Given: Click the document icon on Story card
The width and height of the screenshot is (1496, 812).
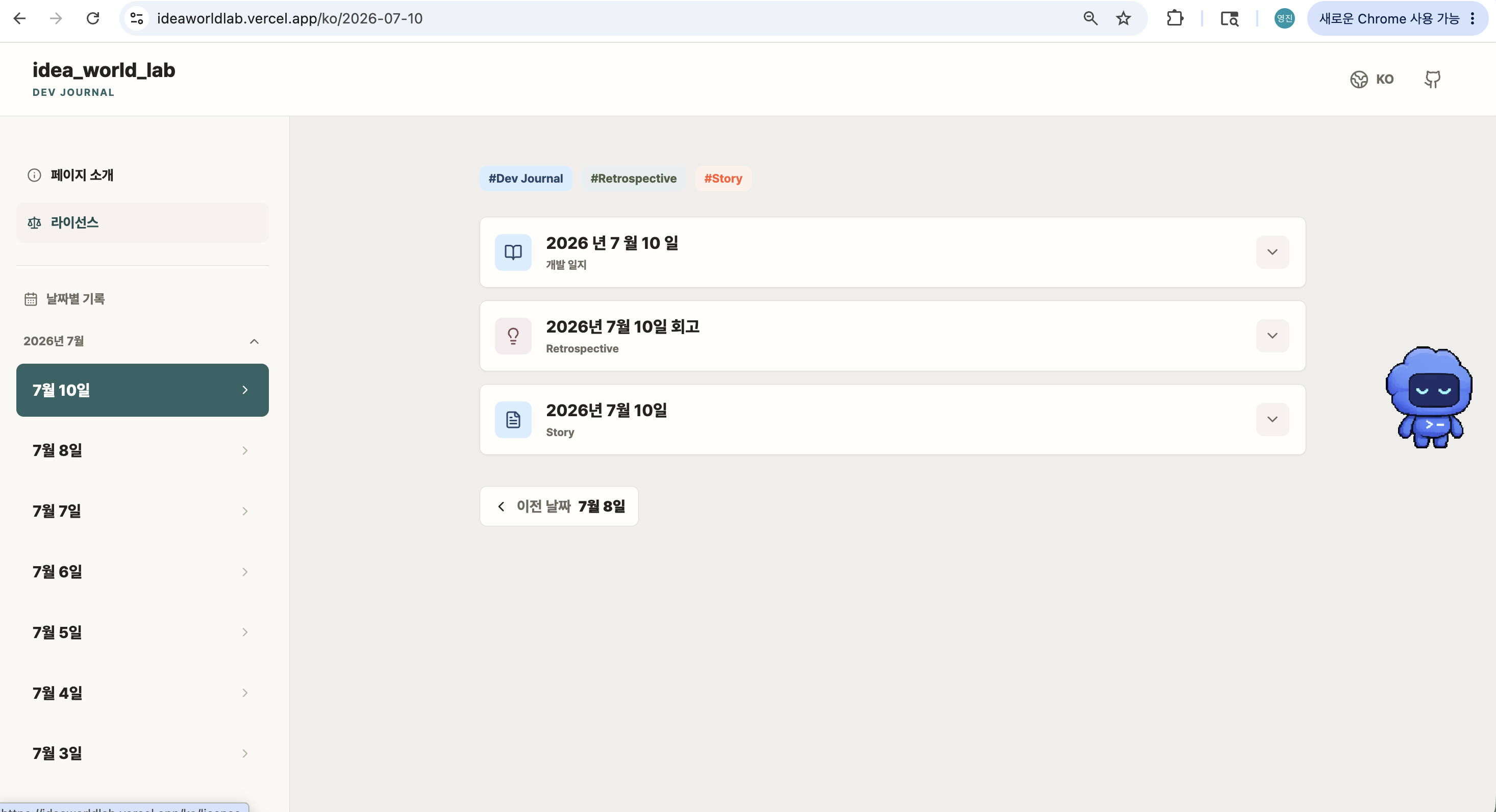Looking at the screenshot, I should tap(513, 419).
